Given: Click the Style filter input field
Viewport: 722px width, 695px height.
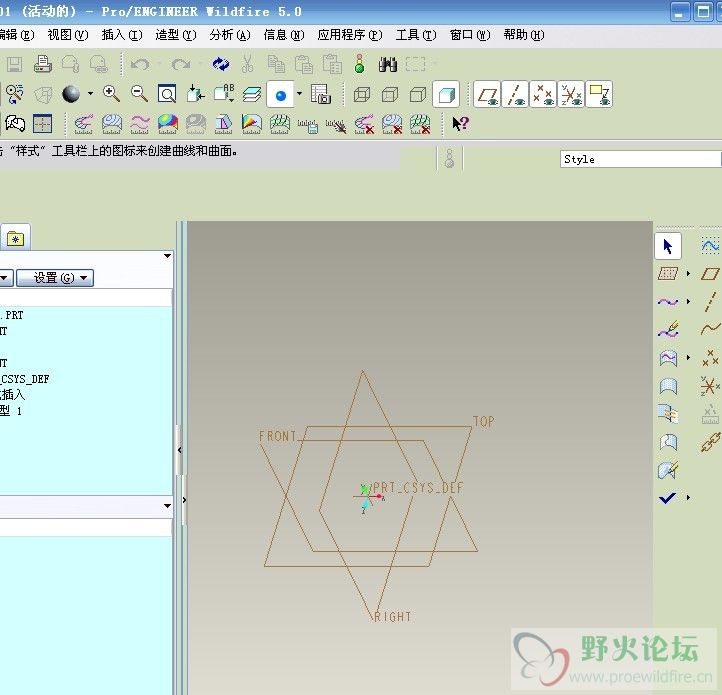Looking at the screenshot, I should pos(640,159).
